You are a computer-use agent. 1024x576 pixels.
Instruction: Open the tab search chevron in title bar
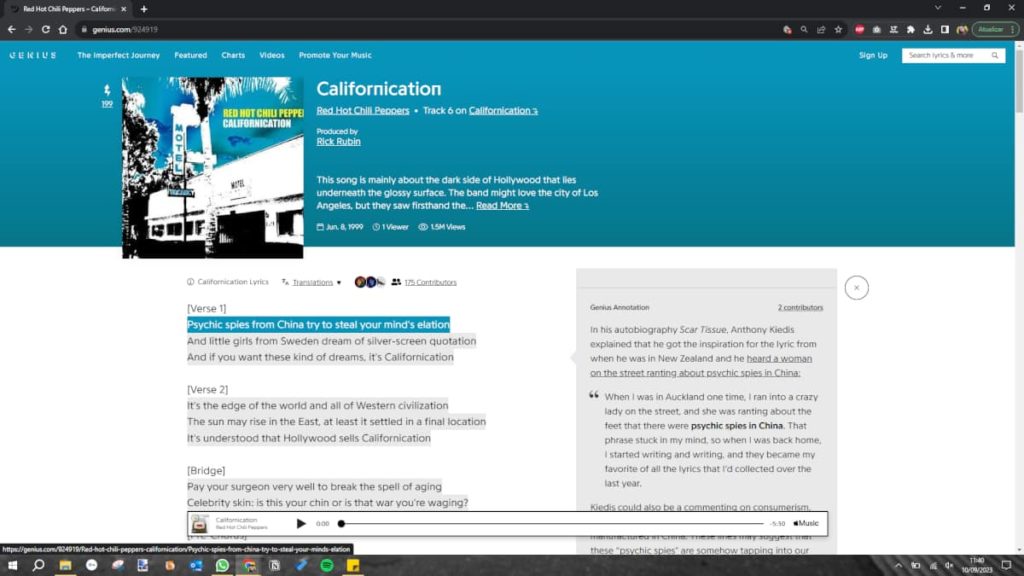pos(938,8)
